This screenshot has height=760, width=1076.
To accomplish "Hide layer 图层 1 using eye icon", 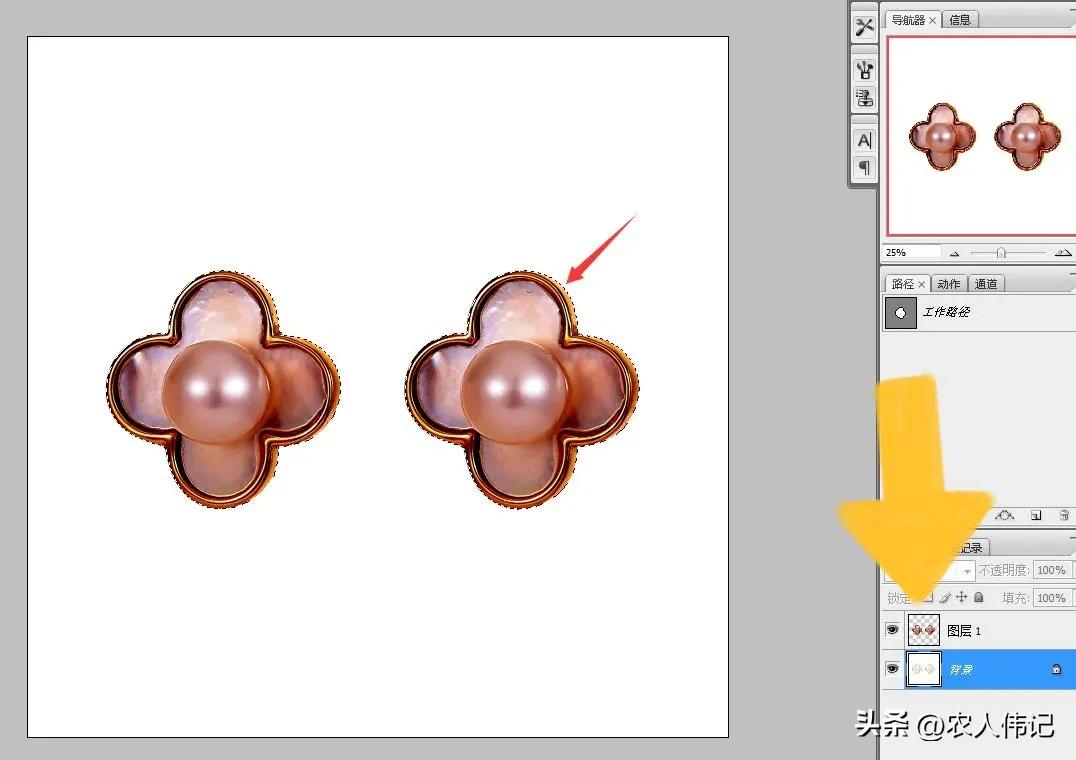I will point(893,630).
